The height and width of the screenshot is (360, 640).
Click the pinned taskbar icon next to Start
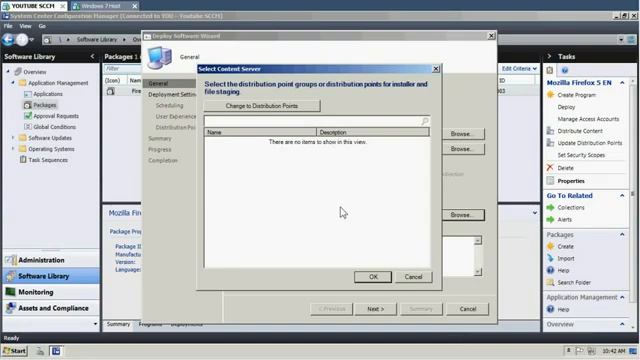pyautogui.click(x=40, y=351)
